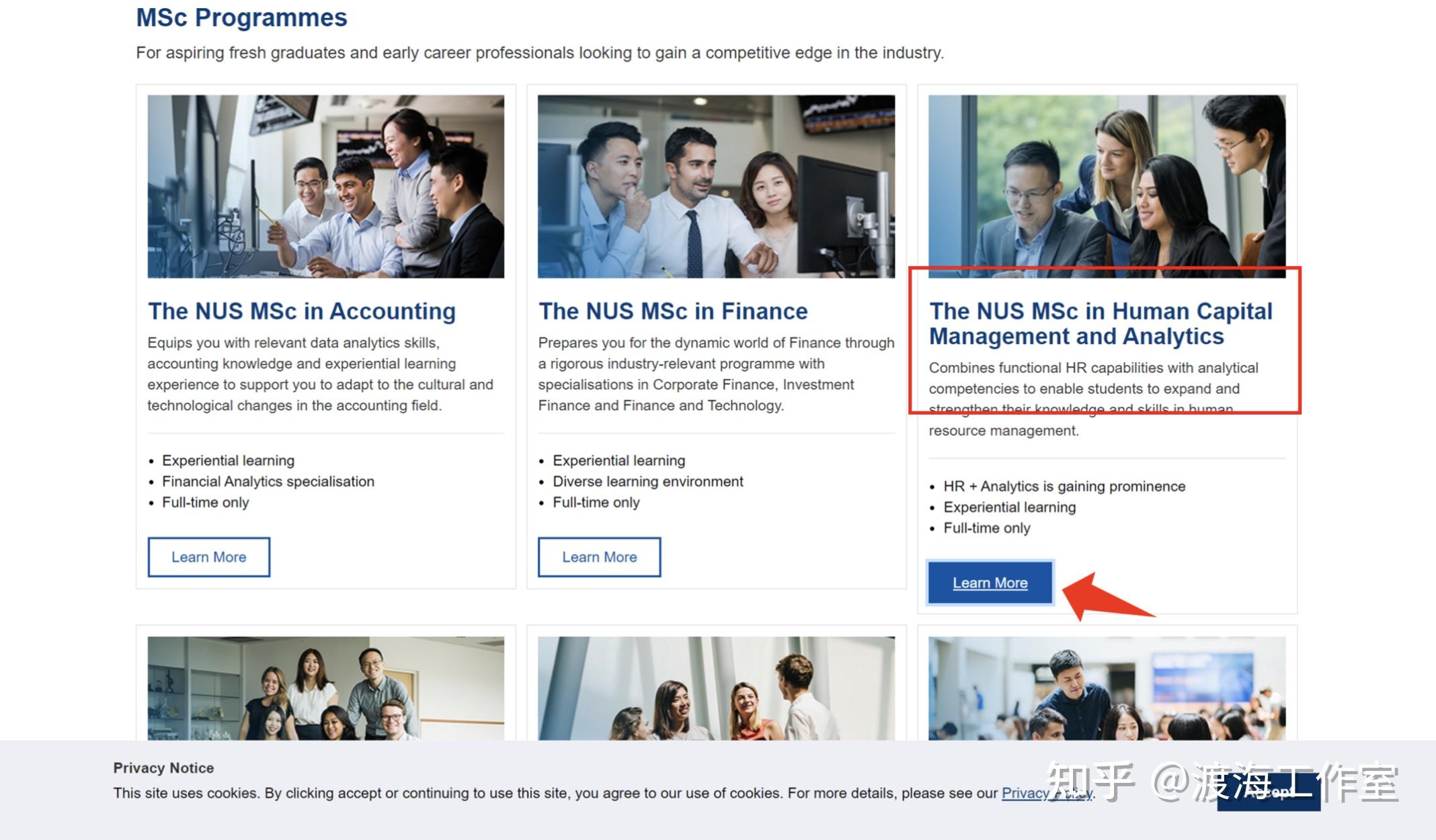The image size is (1436, 840).
Task: Click highlighted Learn More for Human Capital Management
Action: point(989,582)
